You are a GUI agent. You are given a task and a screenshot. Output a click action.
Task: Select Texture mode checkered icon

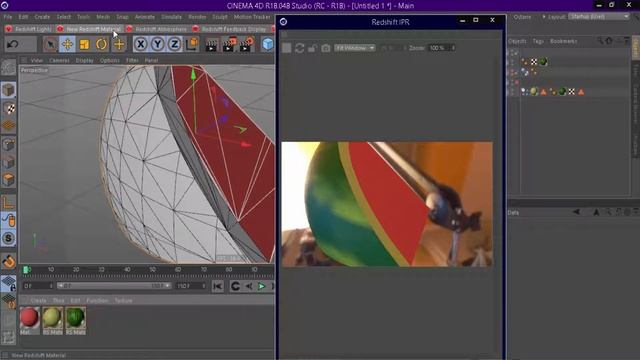(8, 108)
